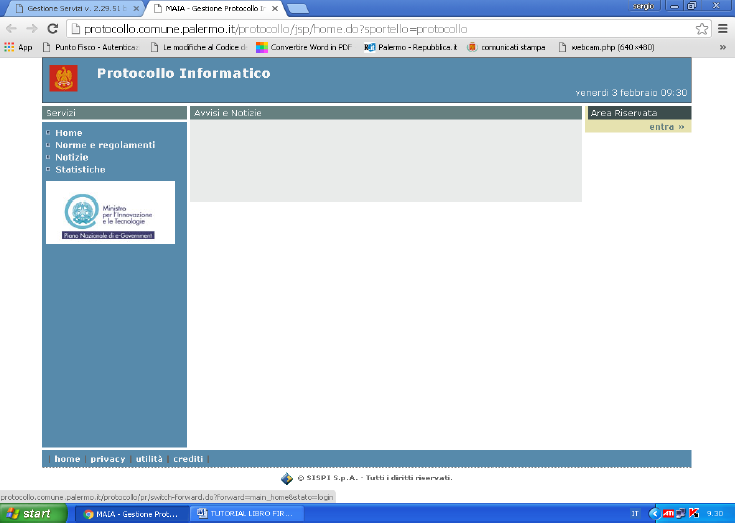Click the browser forward arrow
Viewport: 736px width, 523px height.
32,29
